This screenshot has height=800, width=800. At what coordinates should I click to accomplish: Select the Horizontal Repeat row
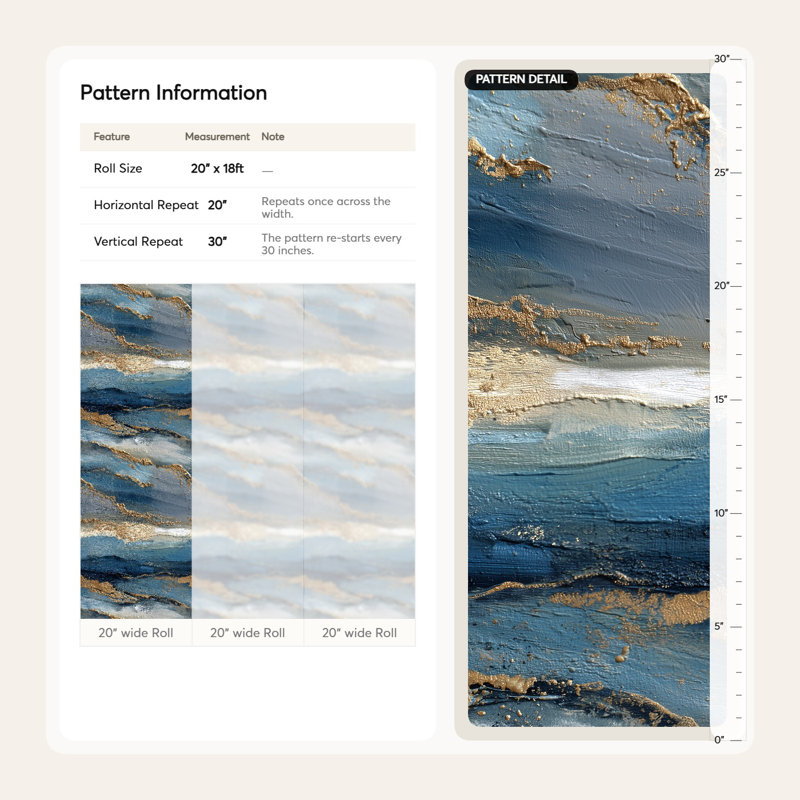[247, 206]
